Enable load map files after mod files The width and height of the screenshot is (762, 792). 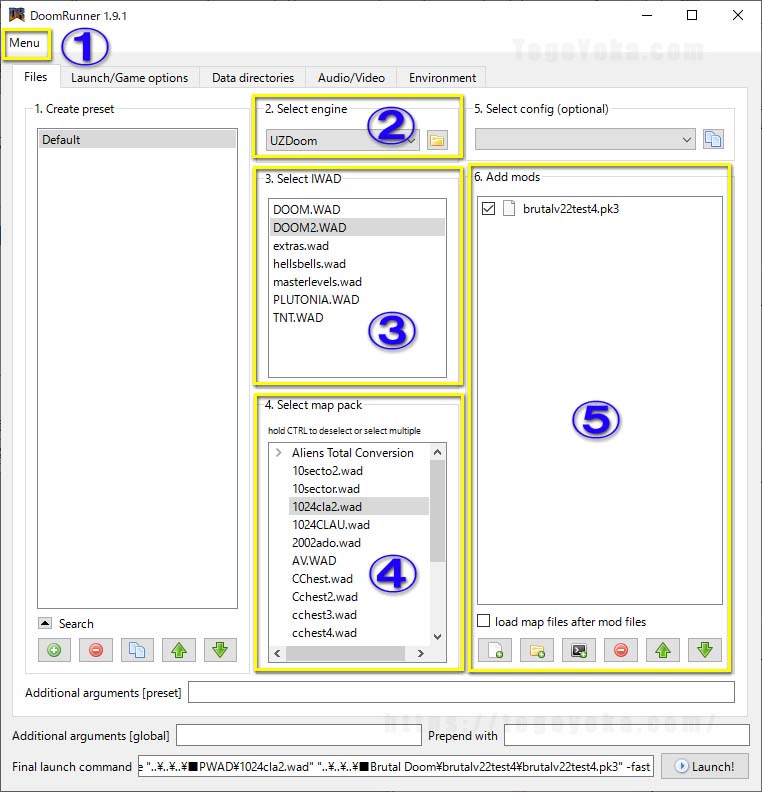[x=484, y=622]
